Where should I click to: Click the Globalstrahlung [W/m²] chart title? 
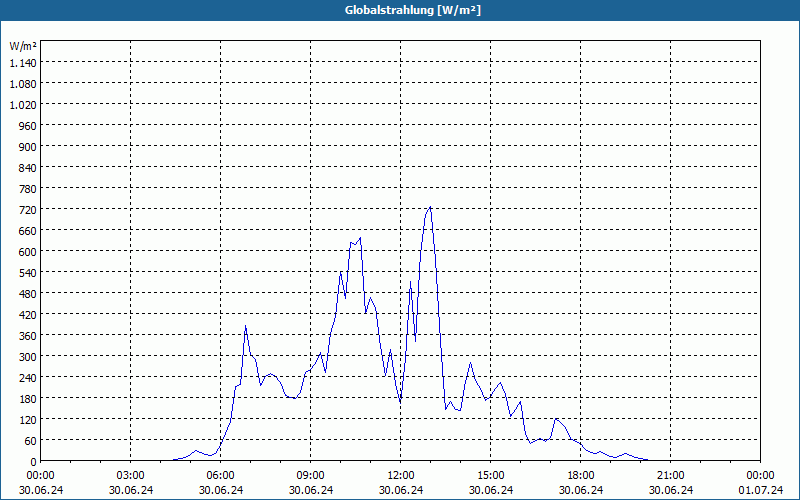pyautogui.click(x=412, y=10)
